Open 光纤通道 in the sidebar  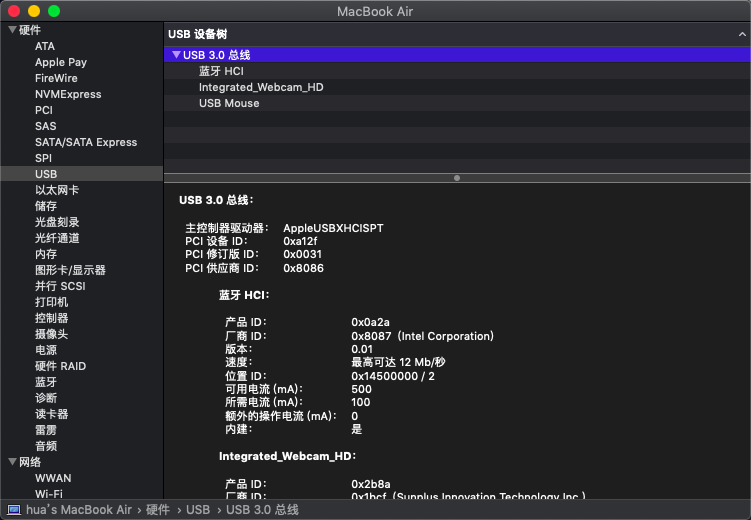[x=57, y=238]
